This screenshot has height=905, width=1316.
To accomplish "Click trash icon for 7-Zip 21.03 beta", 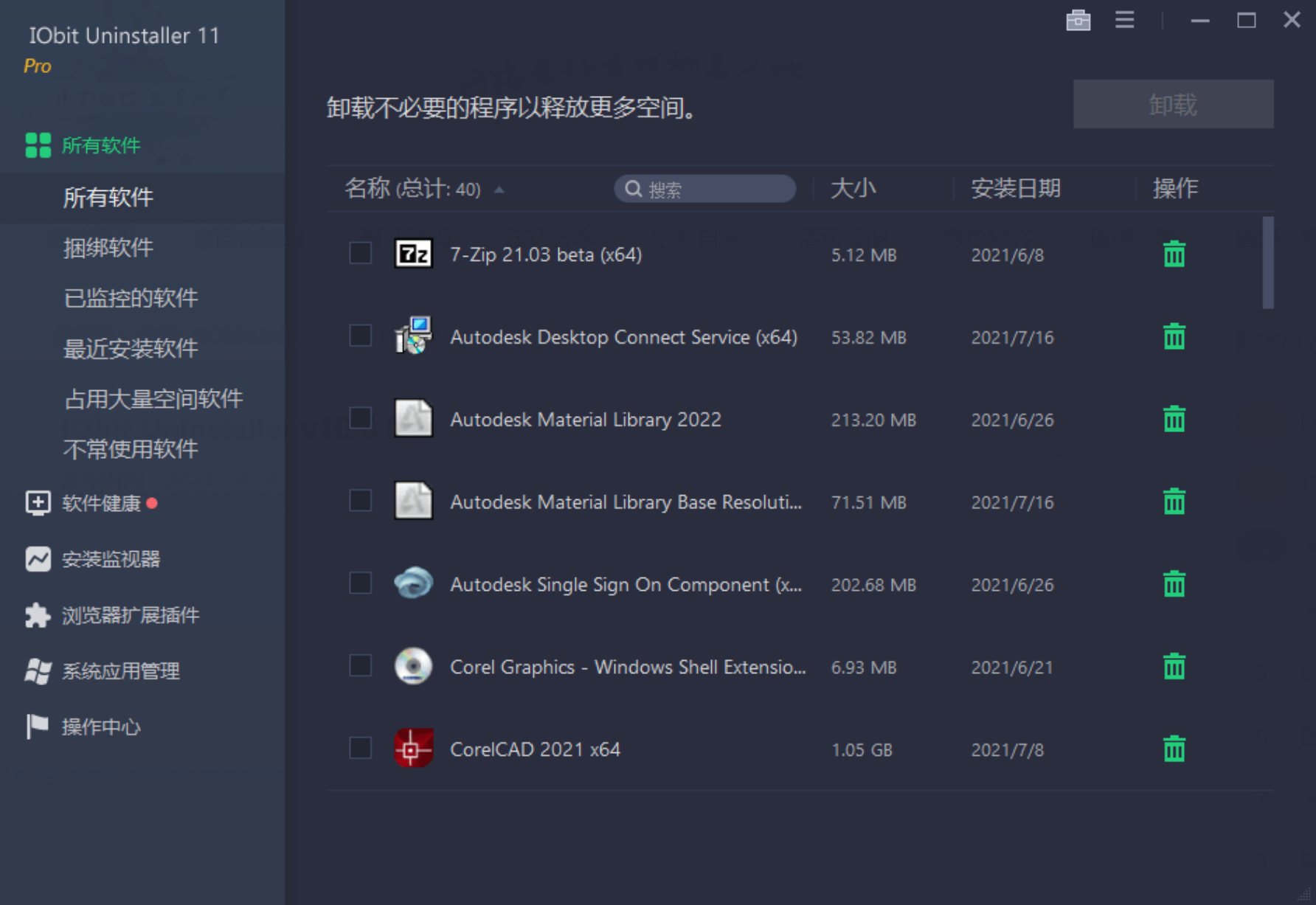I will tap(1174, 254).
